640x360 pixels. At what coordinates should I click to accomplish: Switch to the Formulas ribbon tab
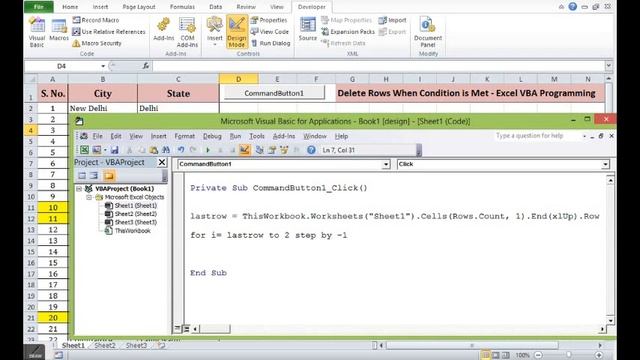[x=182, y=7]
